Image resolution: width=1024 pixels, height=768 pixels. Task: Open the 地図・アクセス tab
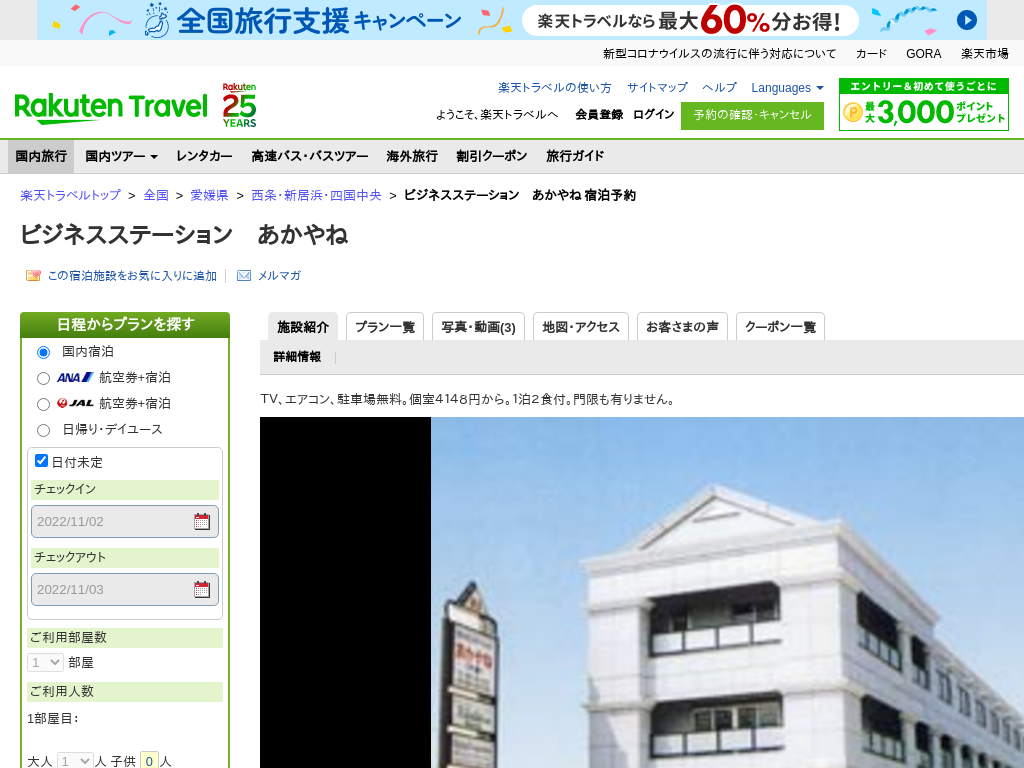tap(580, 327)
